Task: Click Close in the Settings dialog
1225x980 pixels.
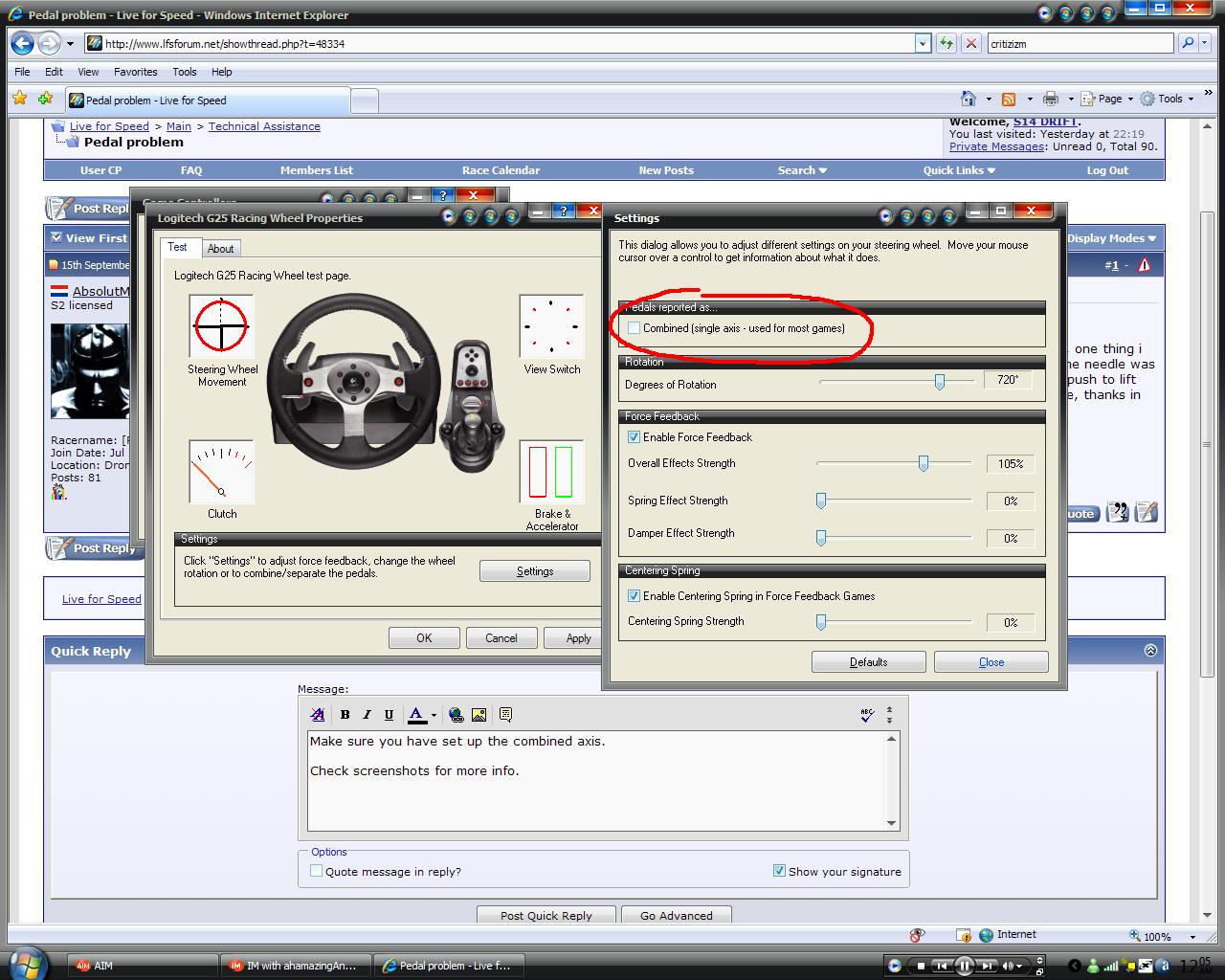Action: coord(991,662)
